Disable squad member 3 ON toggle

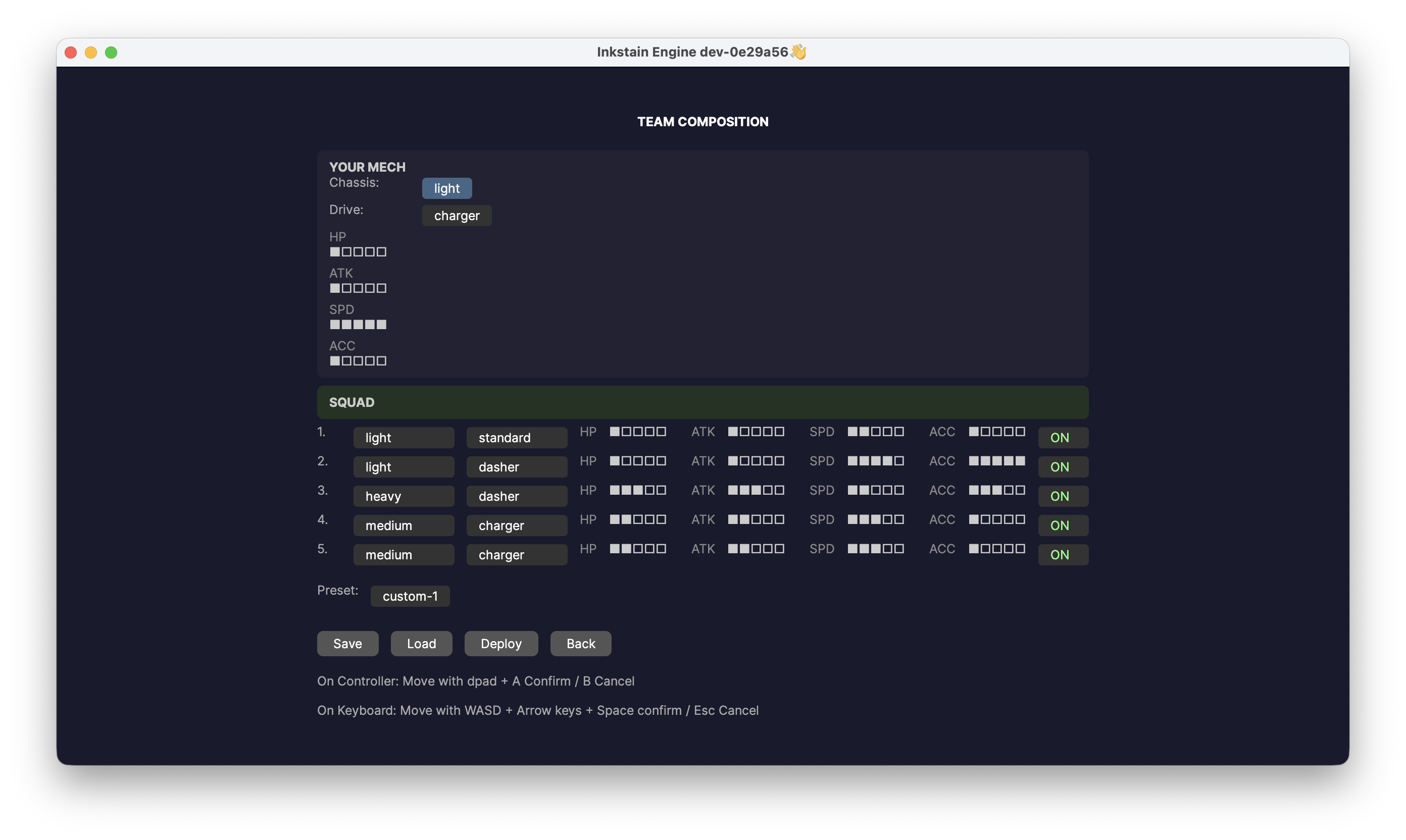pos(1062,496)
